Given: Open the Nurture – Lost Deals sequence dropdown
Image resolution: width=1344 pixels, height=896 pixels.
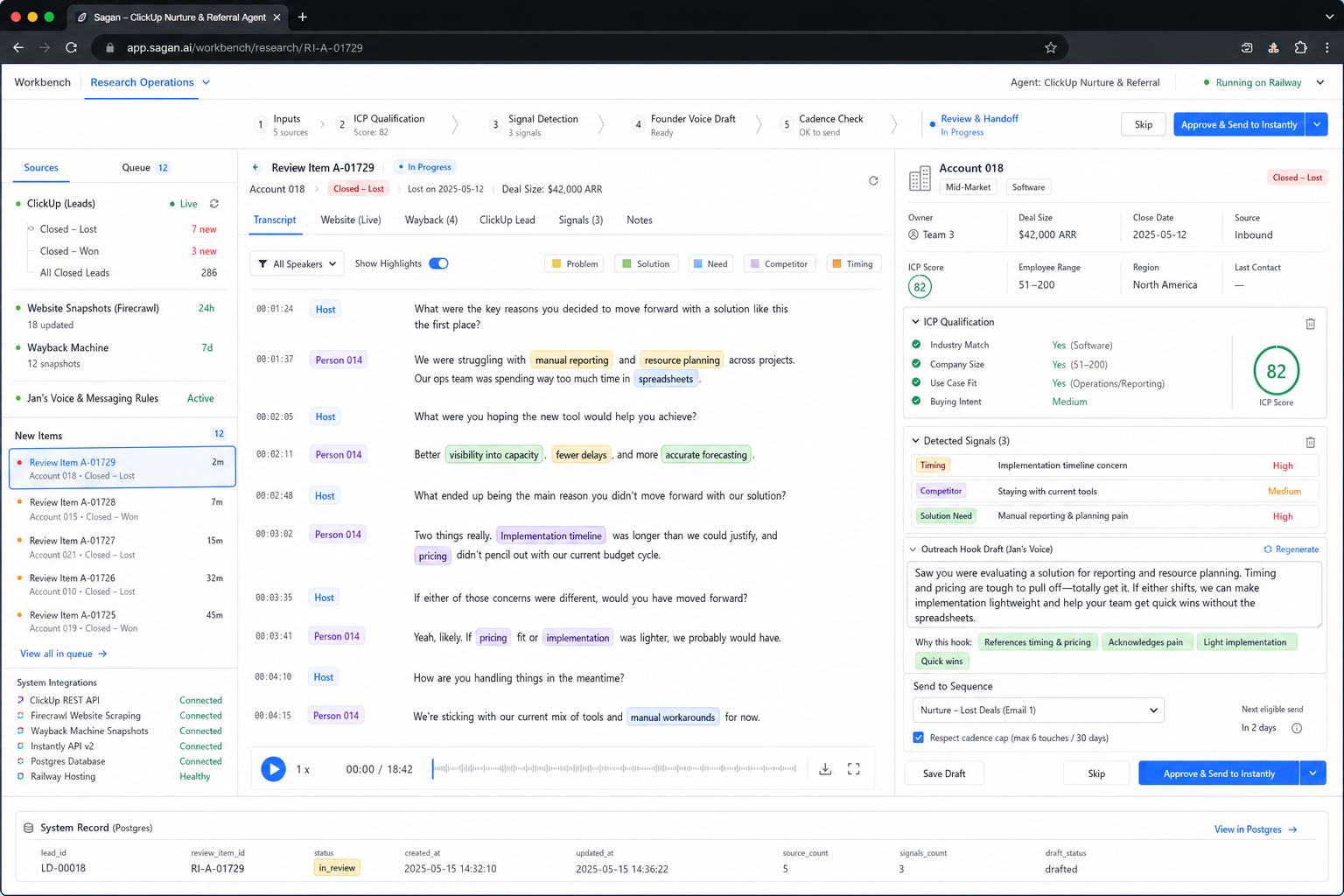Looking at the screenshot, I should click(1038, 710).
